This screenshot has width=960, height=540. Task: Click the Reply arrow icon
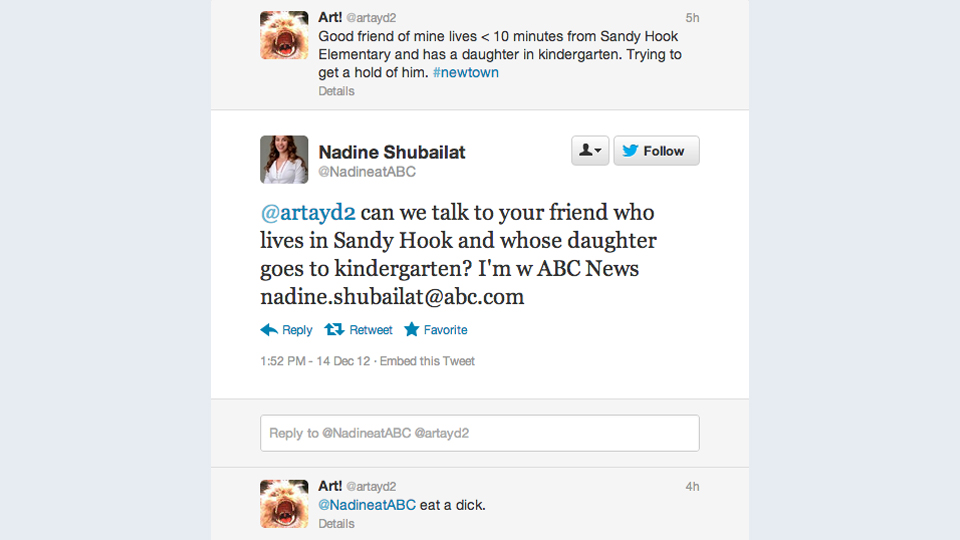tap(269, 330)
